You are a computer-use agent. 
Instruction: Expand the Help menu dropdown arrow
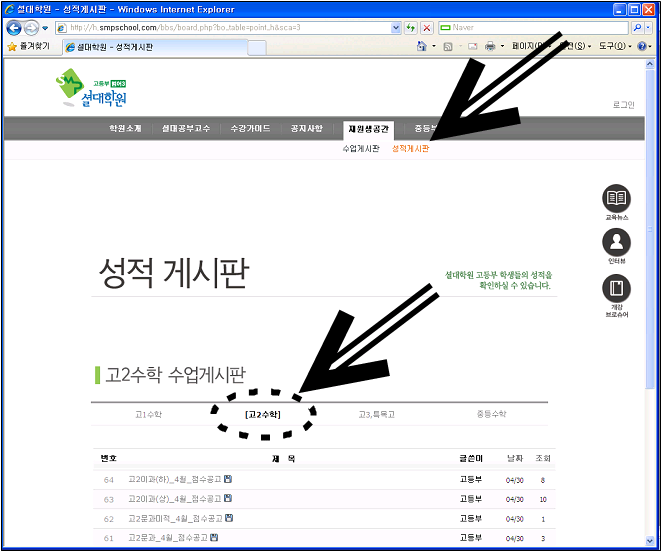(650, 46)
